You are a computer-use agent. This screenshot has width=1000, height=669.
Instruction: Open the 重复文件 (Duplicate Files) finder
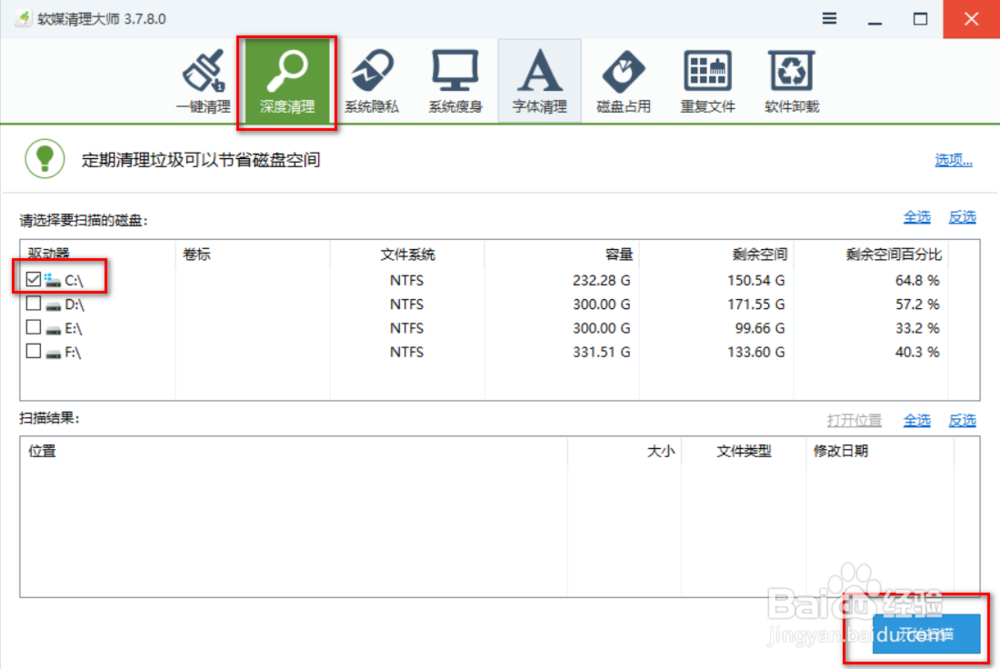pos(707,80)
